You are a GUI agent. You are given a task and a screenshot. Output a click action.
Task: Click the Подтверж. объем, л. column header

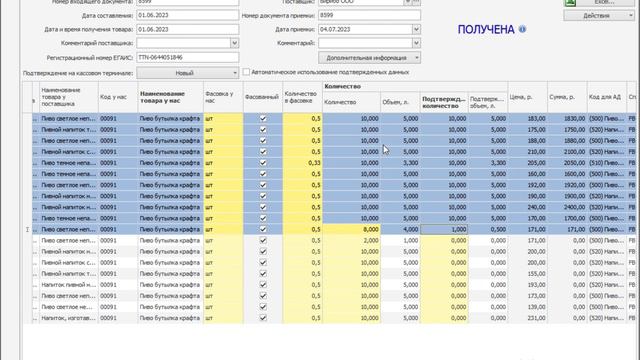(488, 102)
